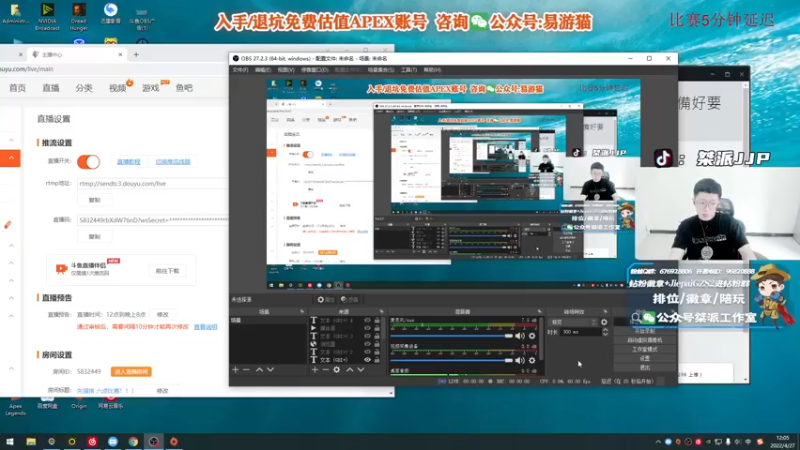The width and height of the screenshot is (800, 450).
Task: Toggle the 直播开关 live switch off
Action: 88,162
